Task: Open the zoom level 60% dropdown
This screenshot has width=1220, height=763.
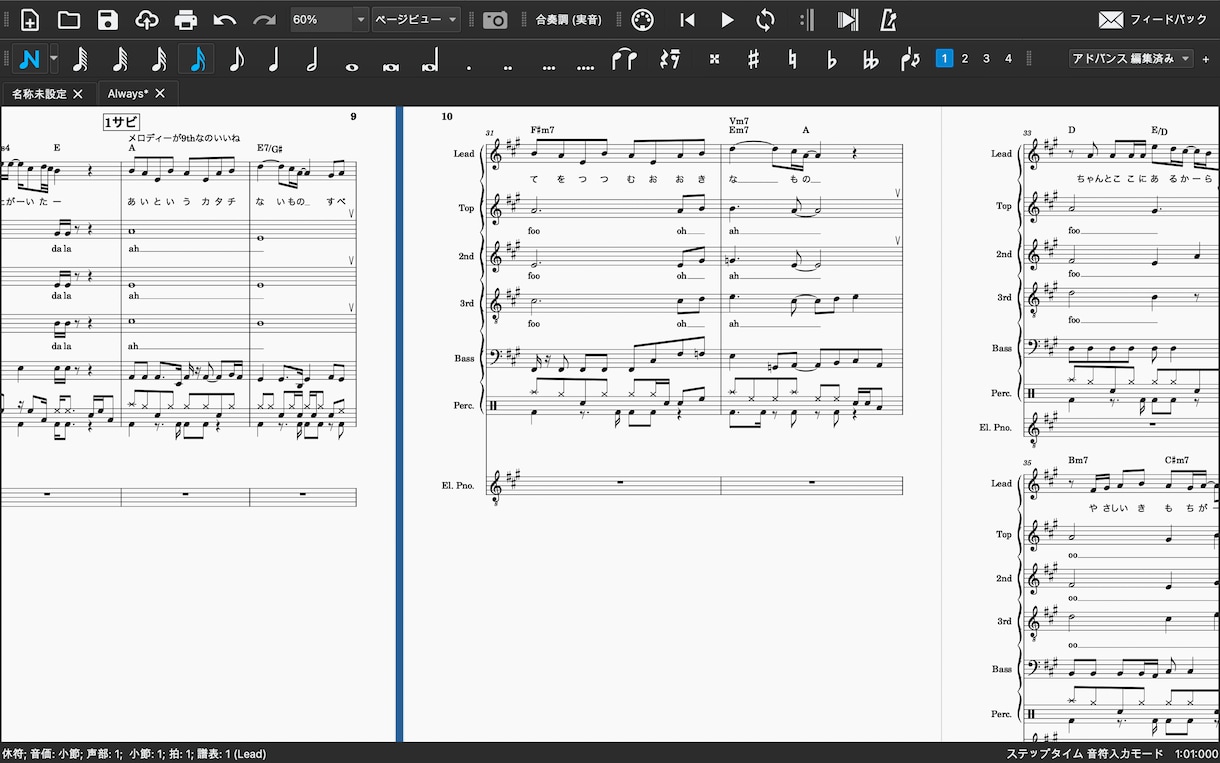Action: point(329,19)
